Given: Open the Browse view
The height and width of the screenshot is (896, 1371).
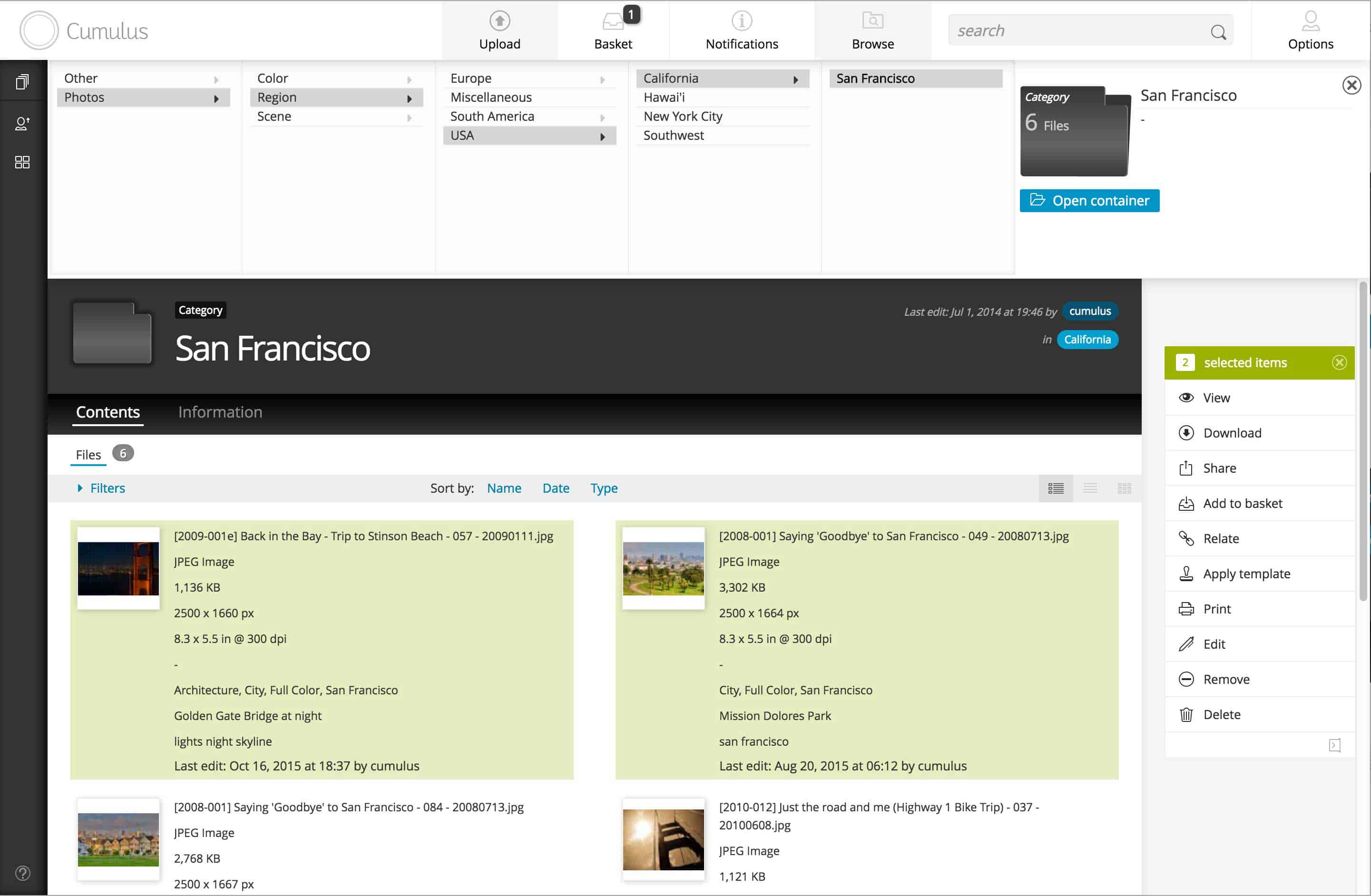Looking at the screenshot, I should 872,30.
